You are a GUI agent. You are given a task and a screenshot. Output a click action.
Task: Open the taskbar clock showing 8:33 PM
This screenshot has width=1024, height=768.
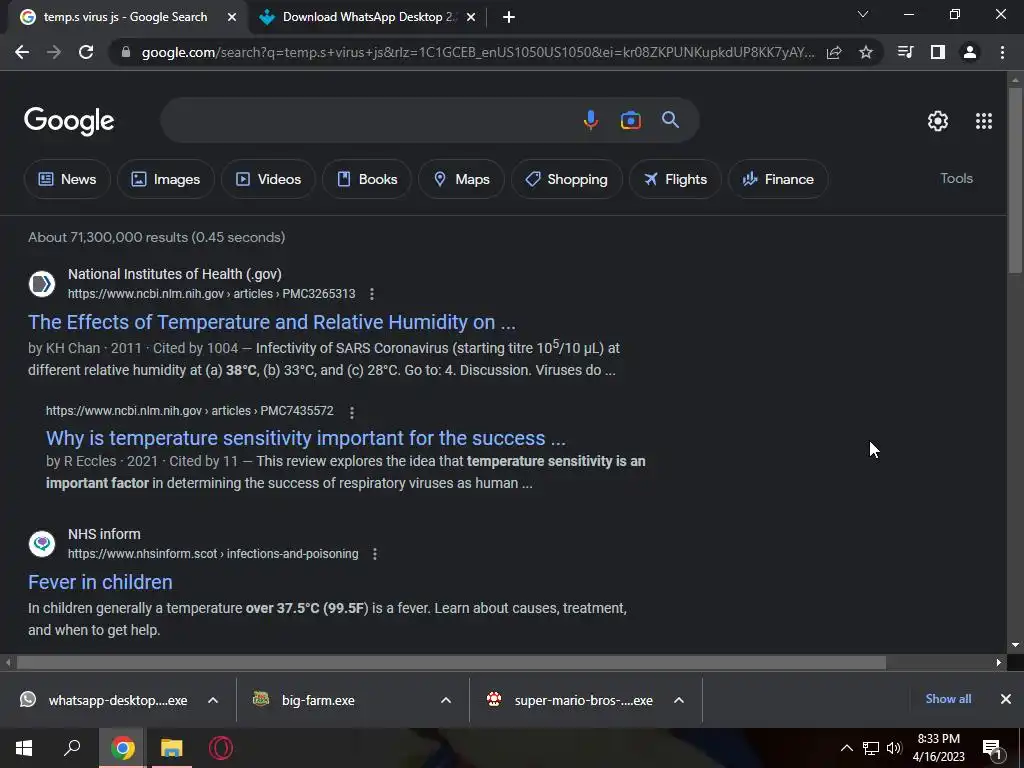coord(938,748)
